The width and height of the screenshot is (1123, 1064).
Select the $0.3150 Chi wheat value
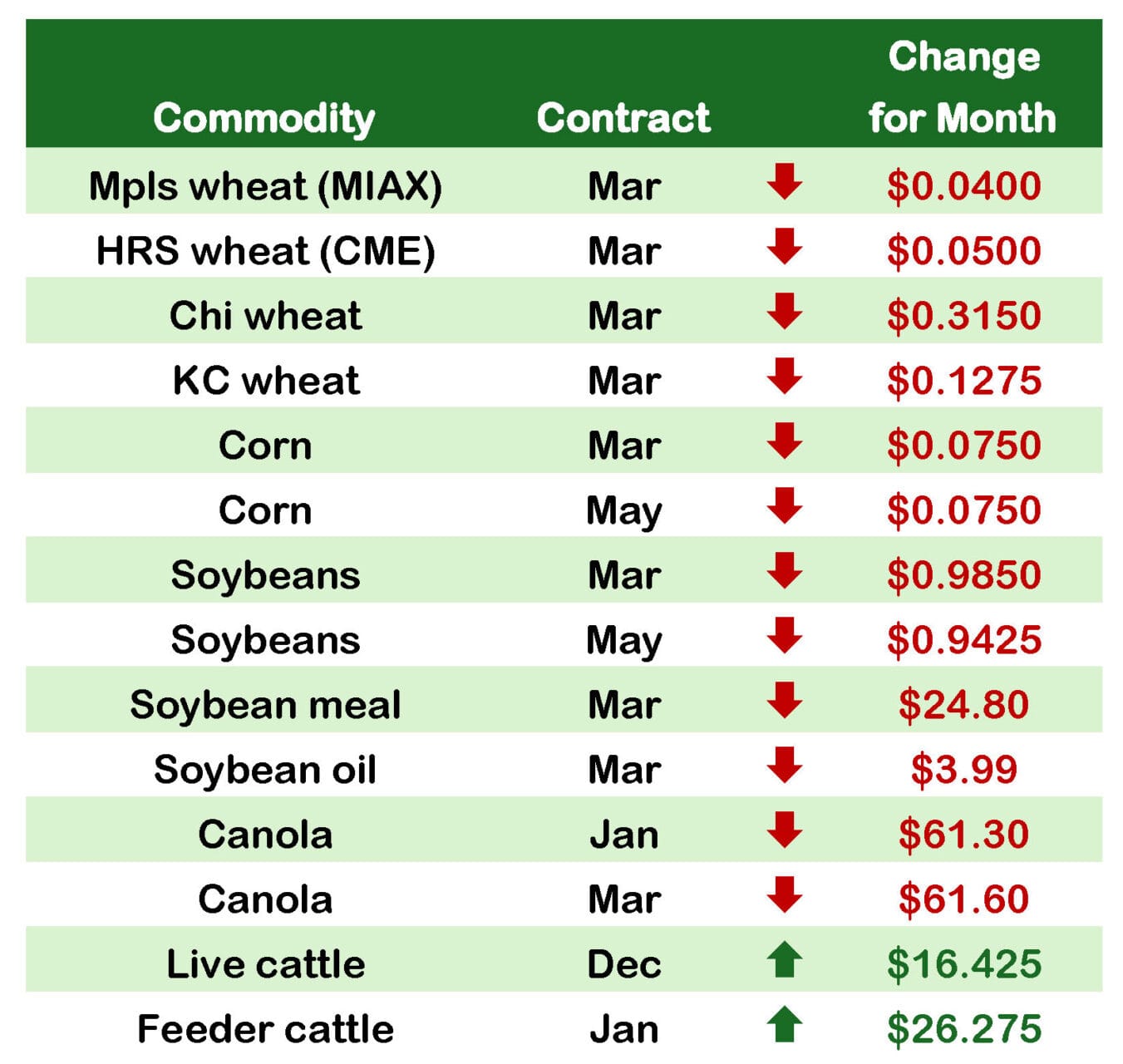[963, 316]
